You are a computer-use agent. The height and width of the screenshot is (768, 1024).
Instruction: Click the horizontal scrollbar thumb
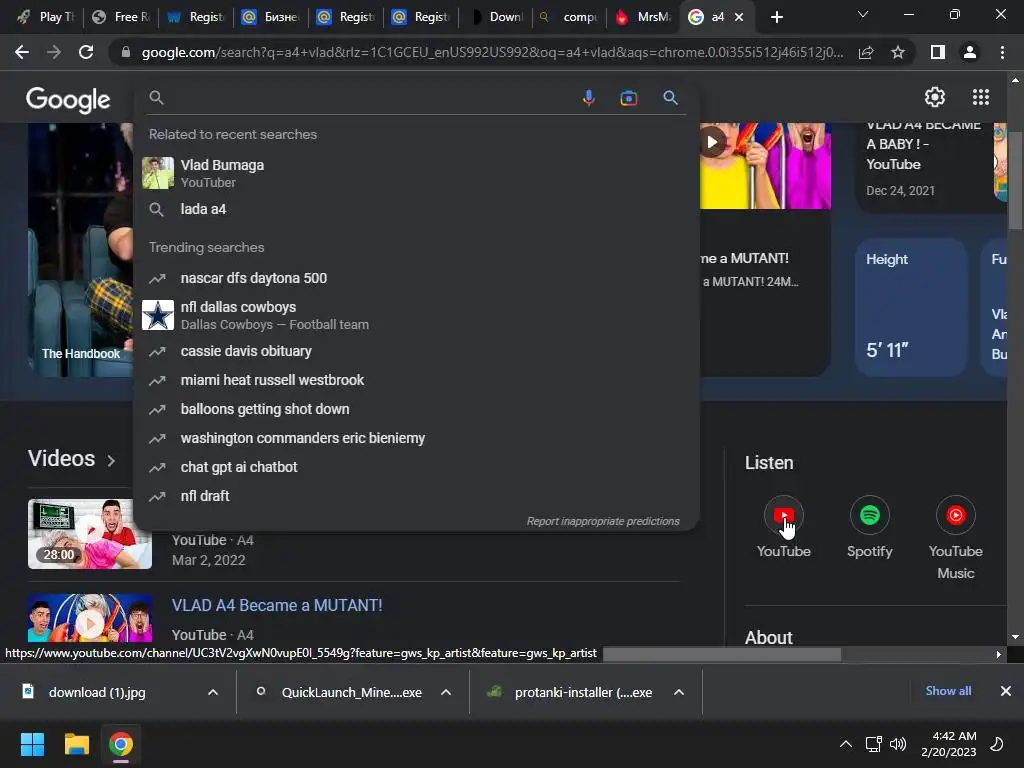point(722,654)
